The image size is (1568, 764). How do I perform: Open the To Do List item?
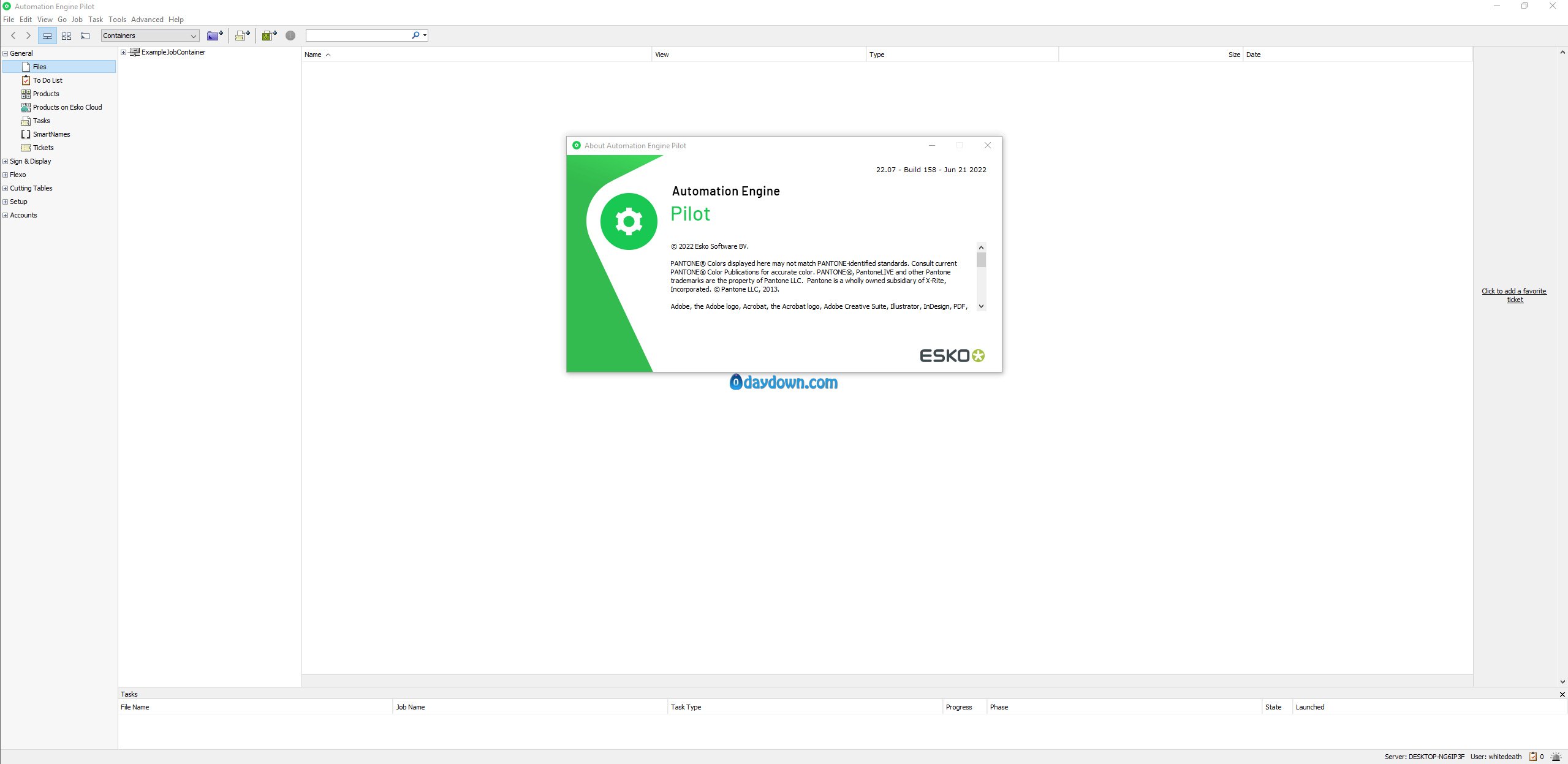(48, 80)
